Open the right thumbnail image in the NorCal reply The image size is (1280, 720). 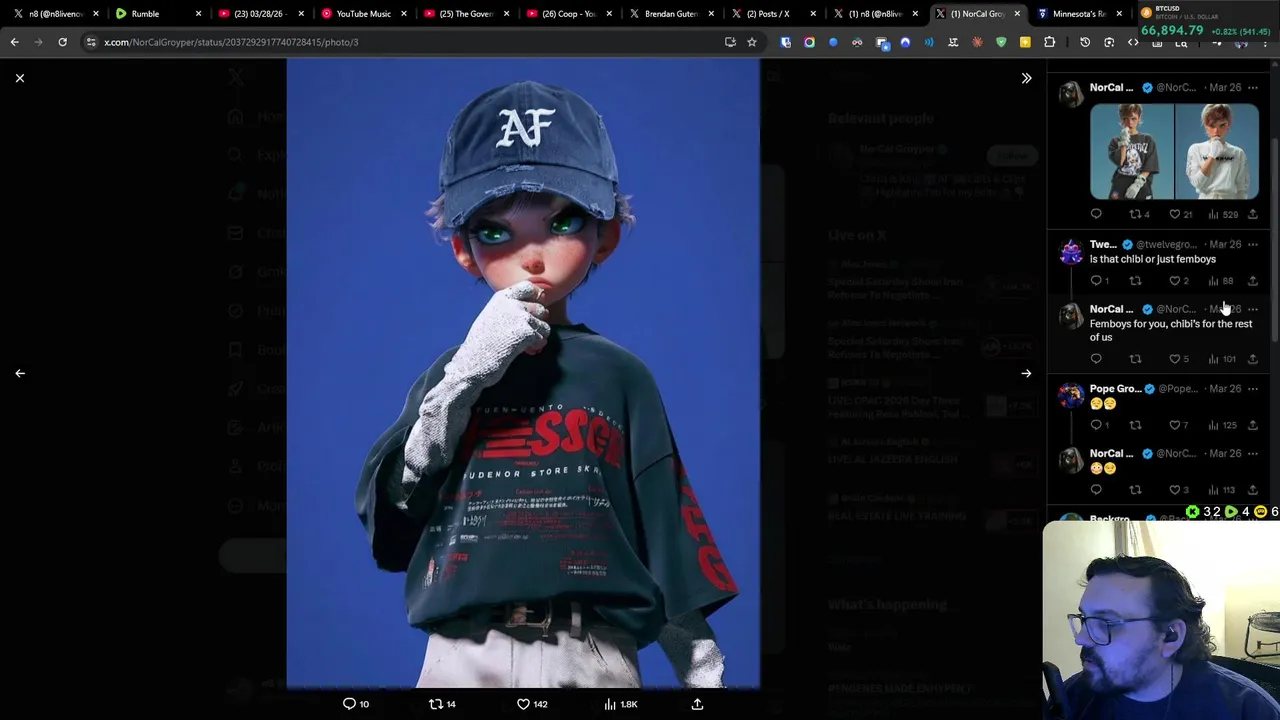(1217, 152)
